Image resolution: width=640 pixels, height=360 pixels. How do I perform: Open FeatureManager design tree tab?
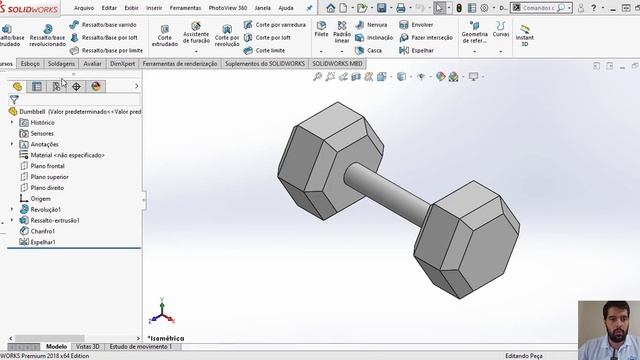coord(17,87)
